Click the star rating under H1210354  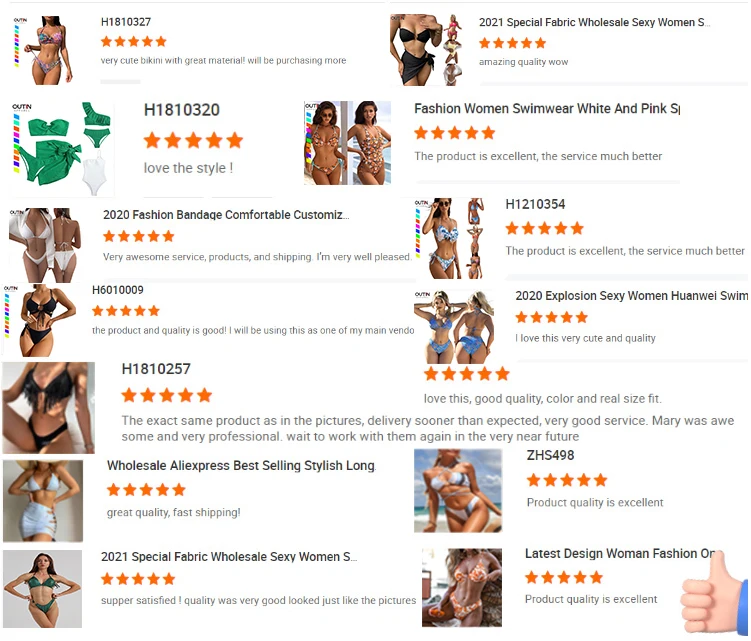545,229
